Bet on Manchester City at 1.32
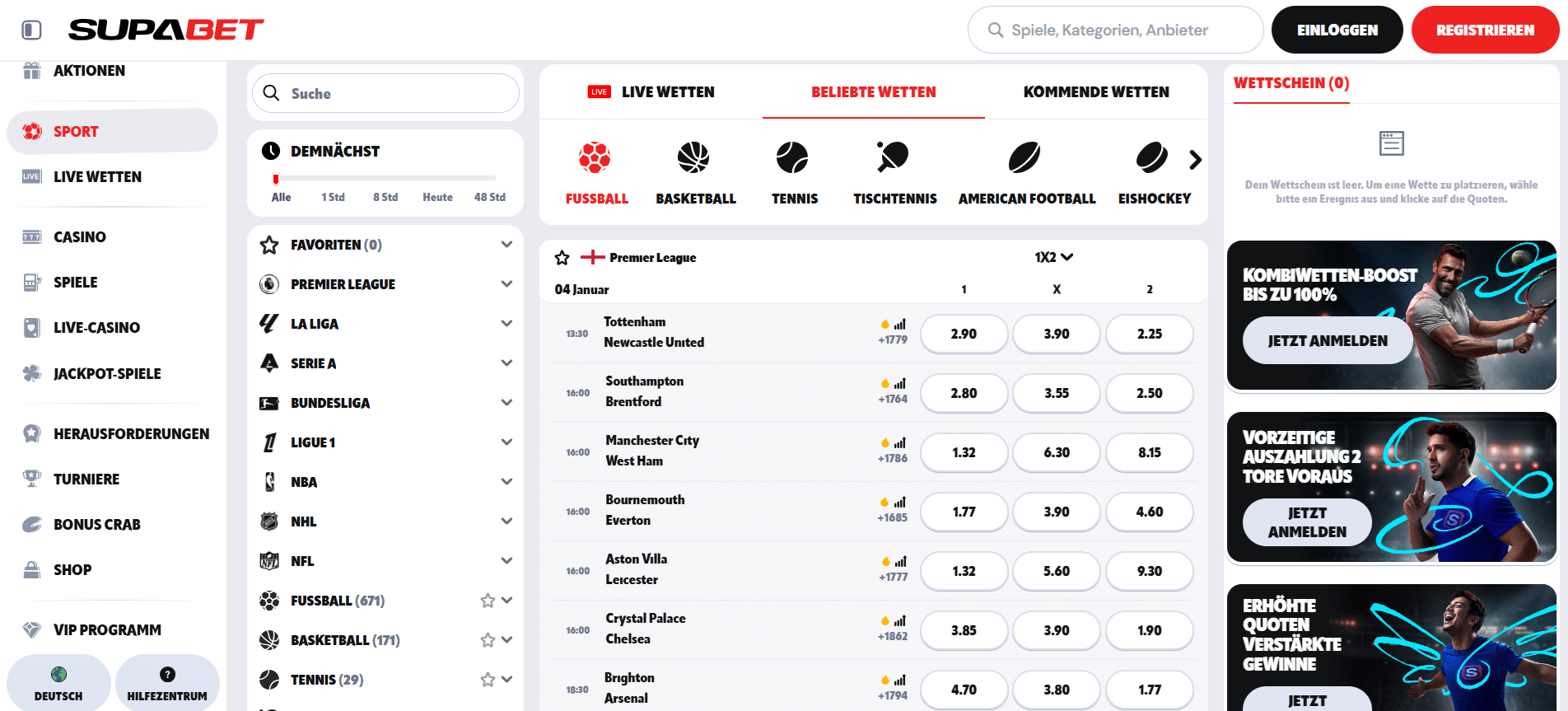1568x711 pixels. click(964, 452)
